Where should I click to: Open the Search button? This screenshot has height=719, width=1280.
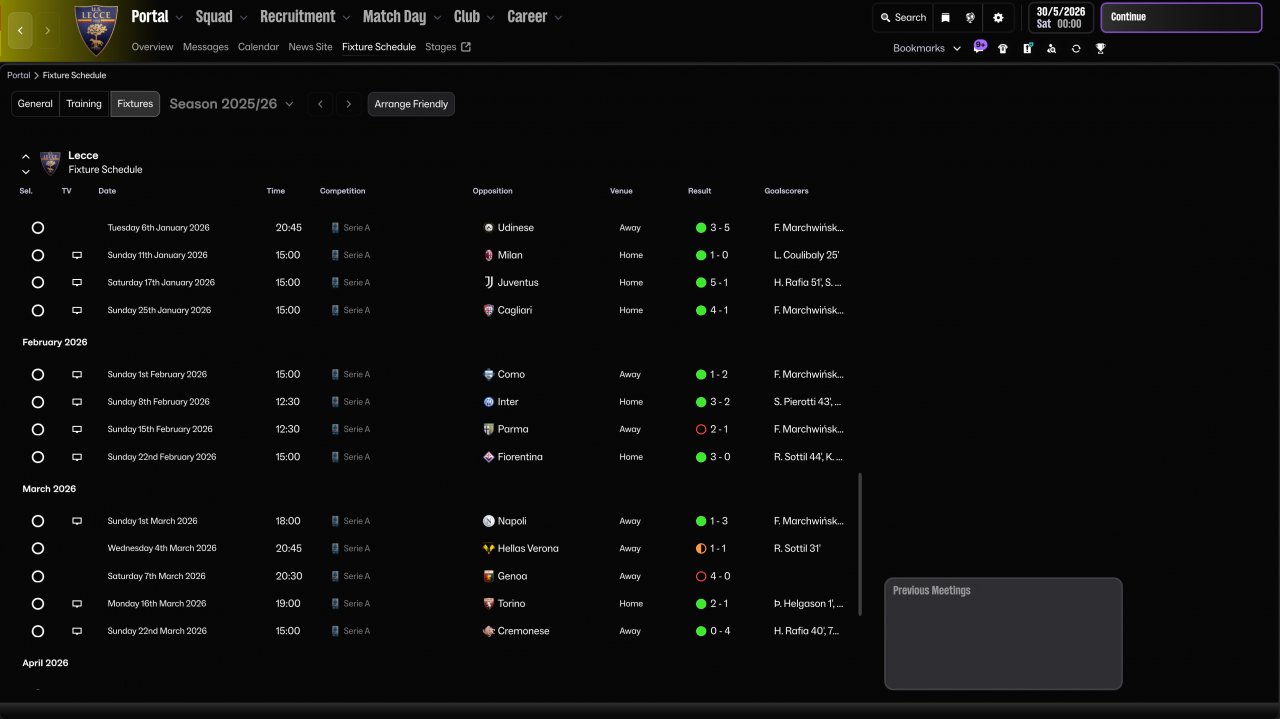pos(903,17)
